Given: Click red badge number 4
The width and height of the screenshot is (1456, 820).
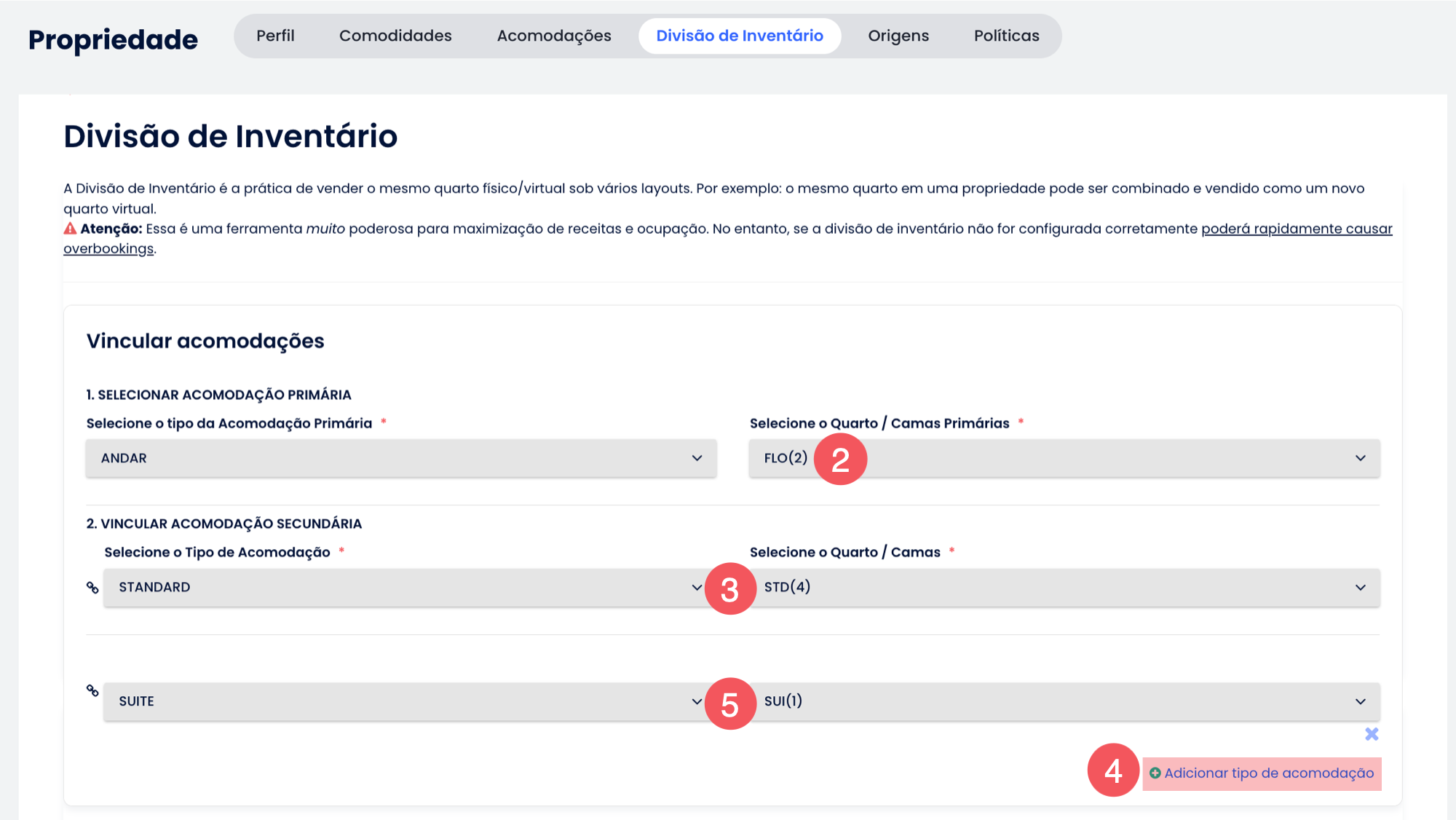Looking at the screenshot, I should tap(1113, 770).
